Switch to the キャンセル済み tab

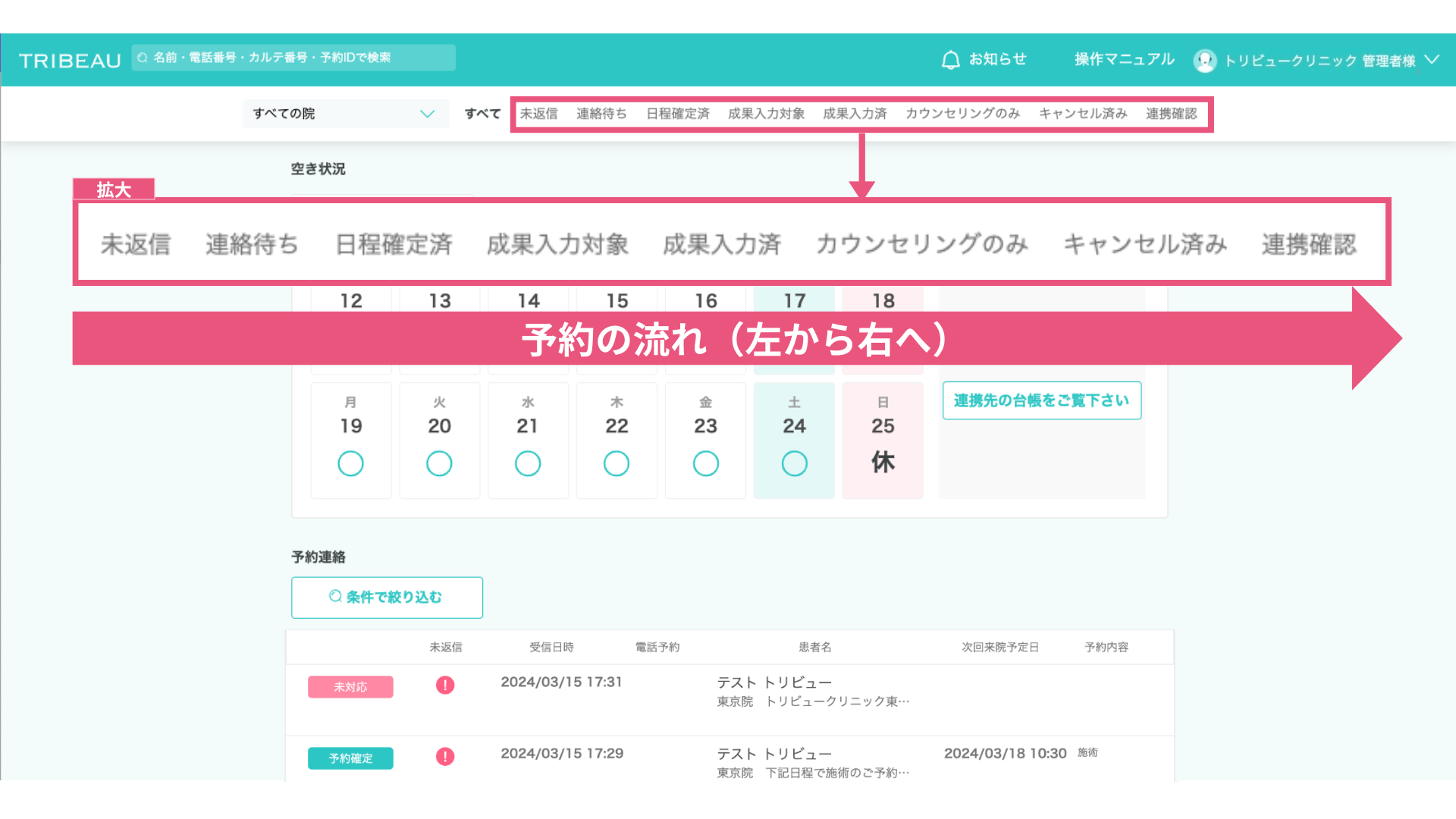[x=1083, y=114]
